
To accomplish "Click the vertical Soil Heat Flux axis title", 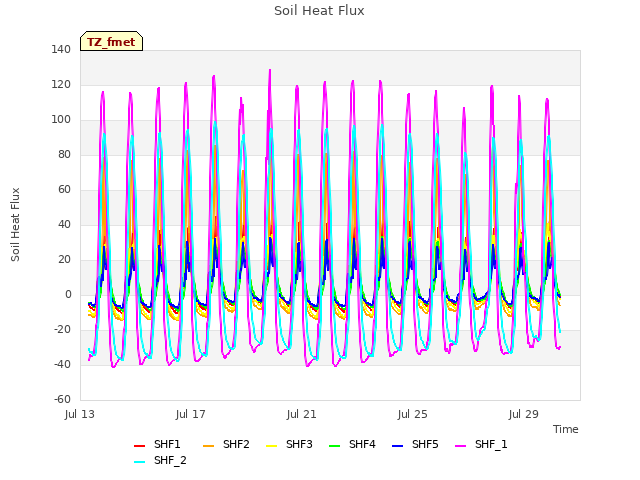I will [15, 225].
